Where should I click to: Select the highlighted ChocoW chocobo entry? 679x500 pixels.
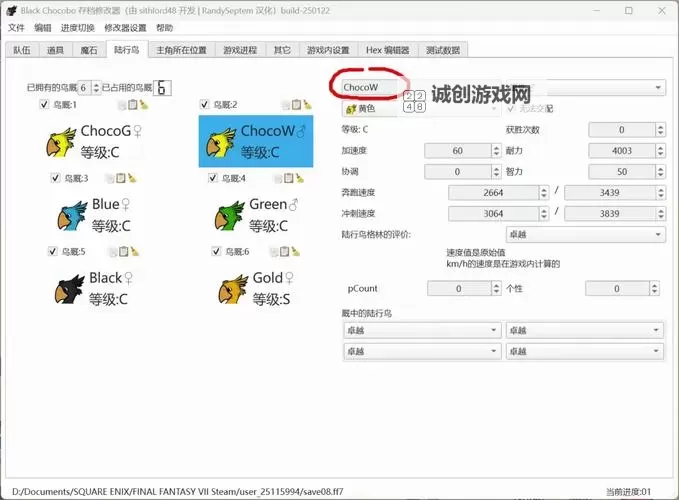(256, 141)
